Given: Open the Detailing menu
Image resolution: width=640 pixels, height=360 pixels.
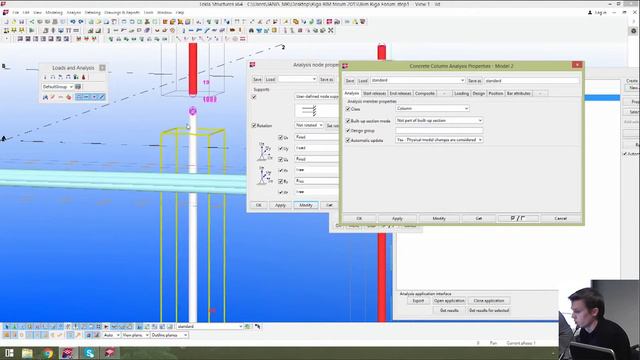Looking at the screenshot, I should point(93,13).
